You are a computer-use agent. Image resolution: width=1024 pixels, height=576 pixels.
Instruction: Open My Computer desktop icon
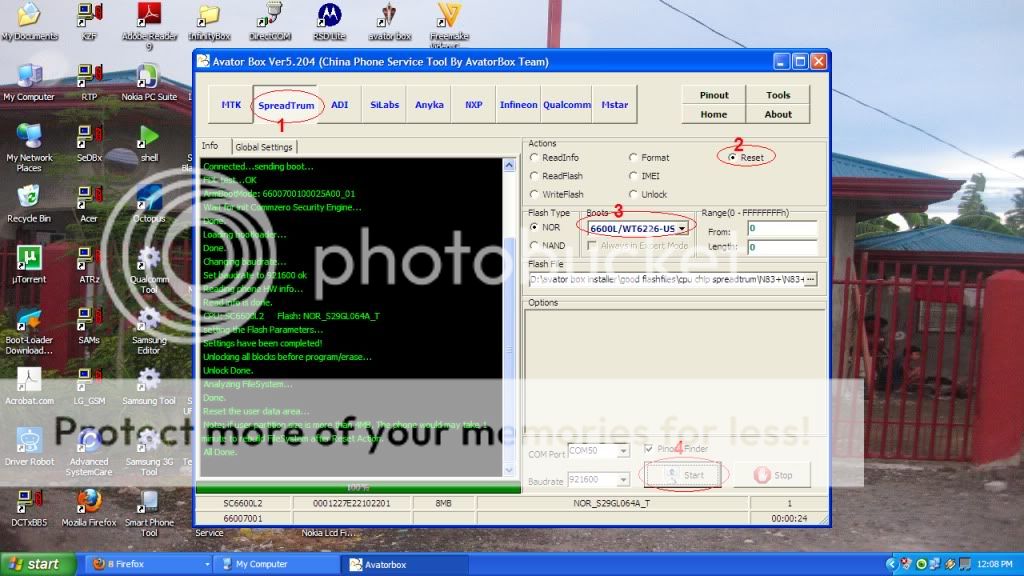click(x=29, y=77)
